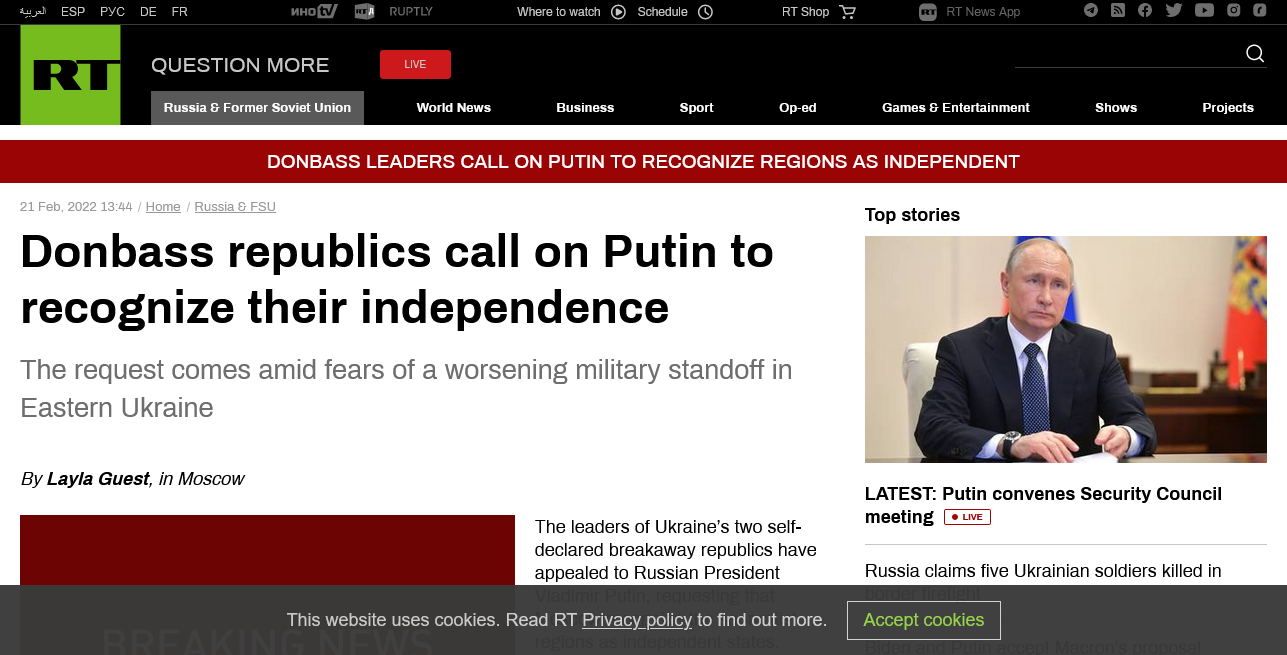
Task: Click the red Donbass leaders breaking banner
Action: (643, 162)
